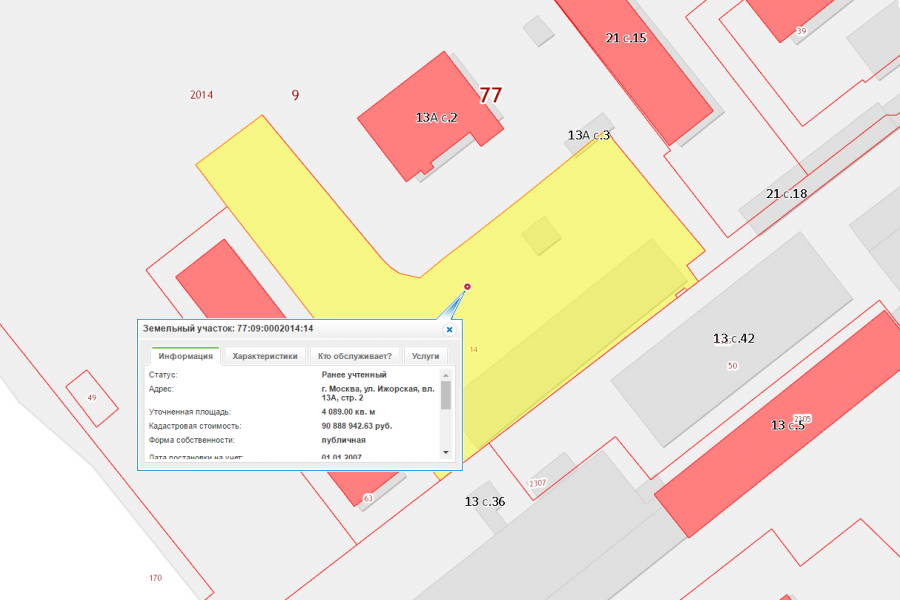Click the 13А с.3 building label

click(588, 136)
